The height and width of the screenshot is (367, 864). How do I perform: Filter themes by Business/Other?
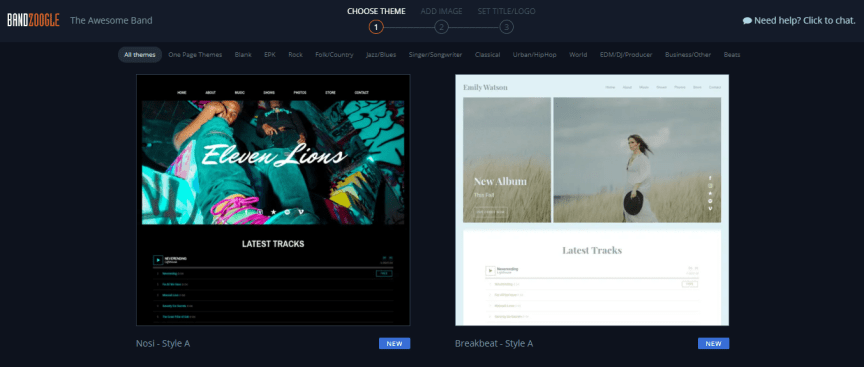(688, 55)
